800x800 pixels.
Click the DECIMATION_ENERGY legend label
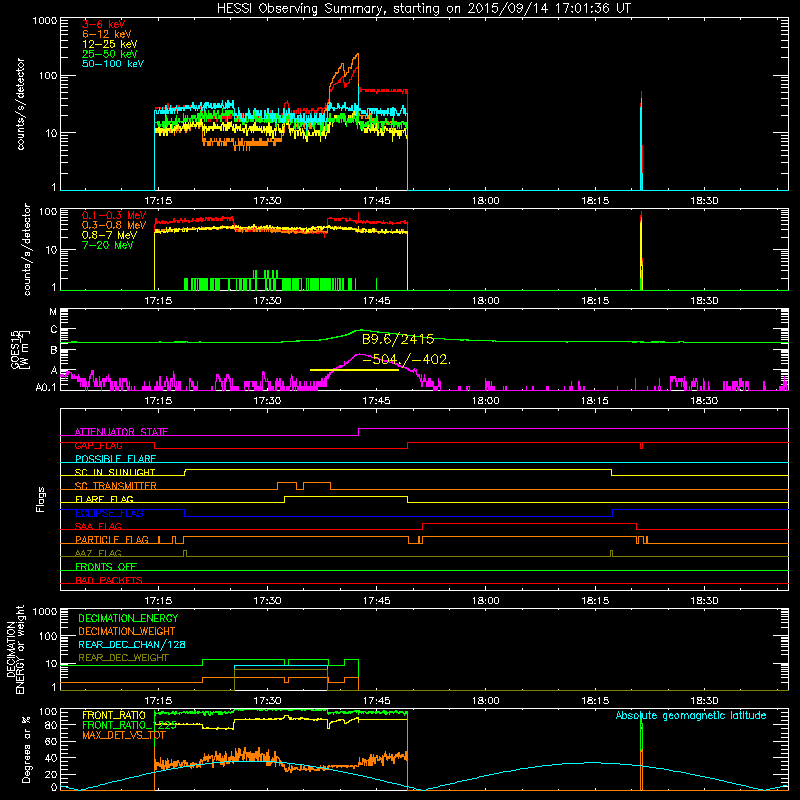[x=128, y=618]
